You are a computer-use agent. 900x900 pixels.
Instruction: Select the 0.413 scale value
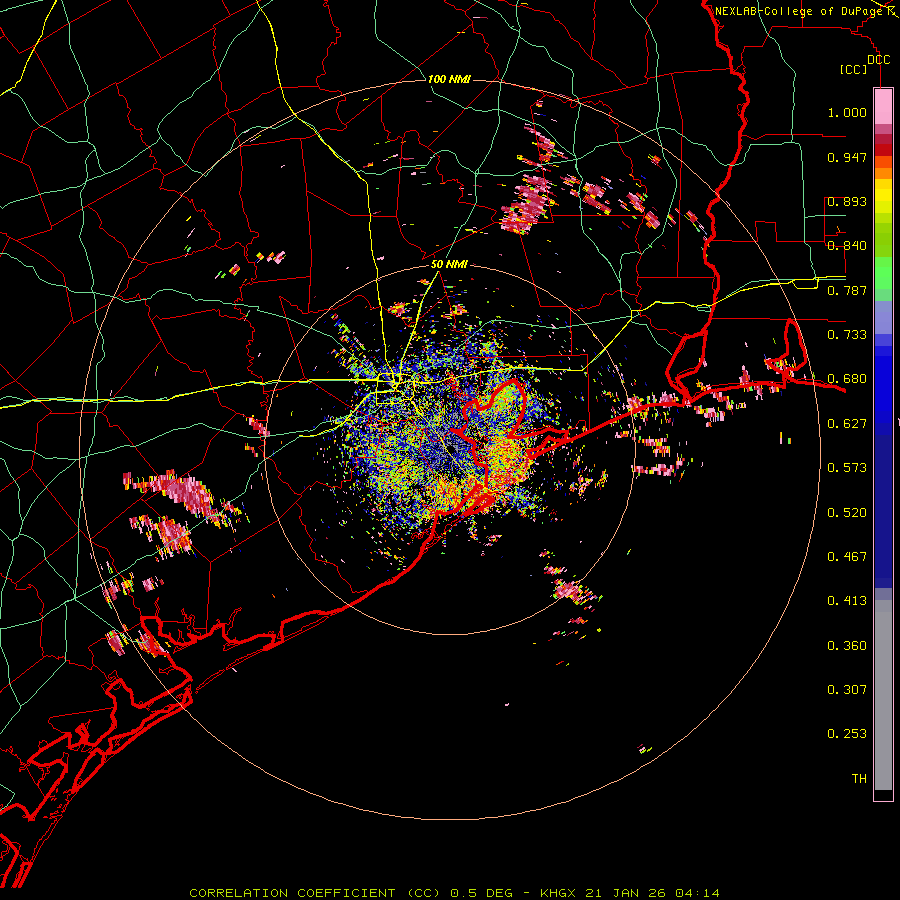click(847, 601)
